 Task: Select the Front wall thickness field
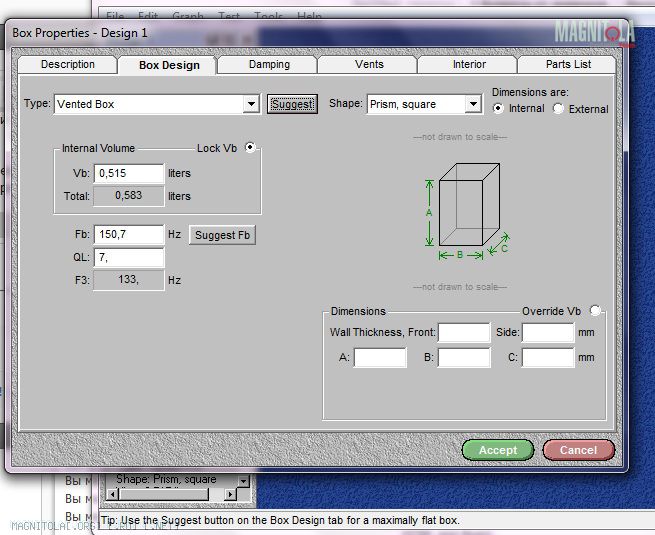click(x=464, y=332)
